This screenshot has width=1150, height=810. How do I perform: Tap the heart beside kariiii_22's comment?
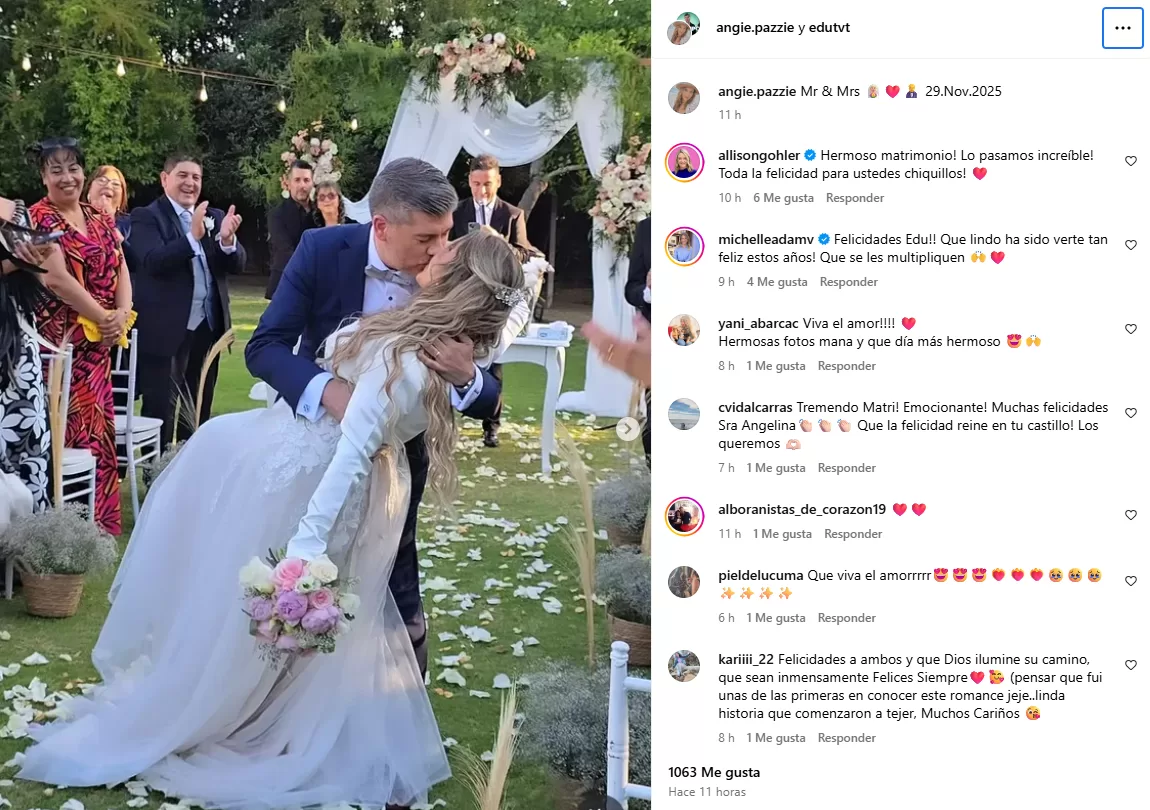point(1130,665)
